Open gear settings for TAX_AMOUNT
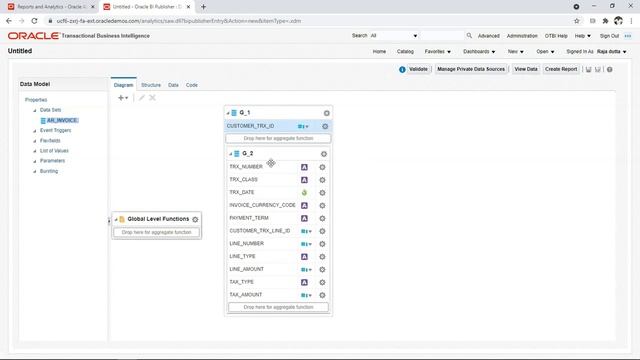The height and width of the screenshot is (360, 640). click(x=322, y=295)
